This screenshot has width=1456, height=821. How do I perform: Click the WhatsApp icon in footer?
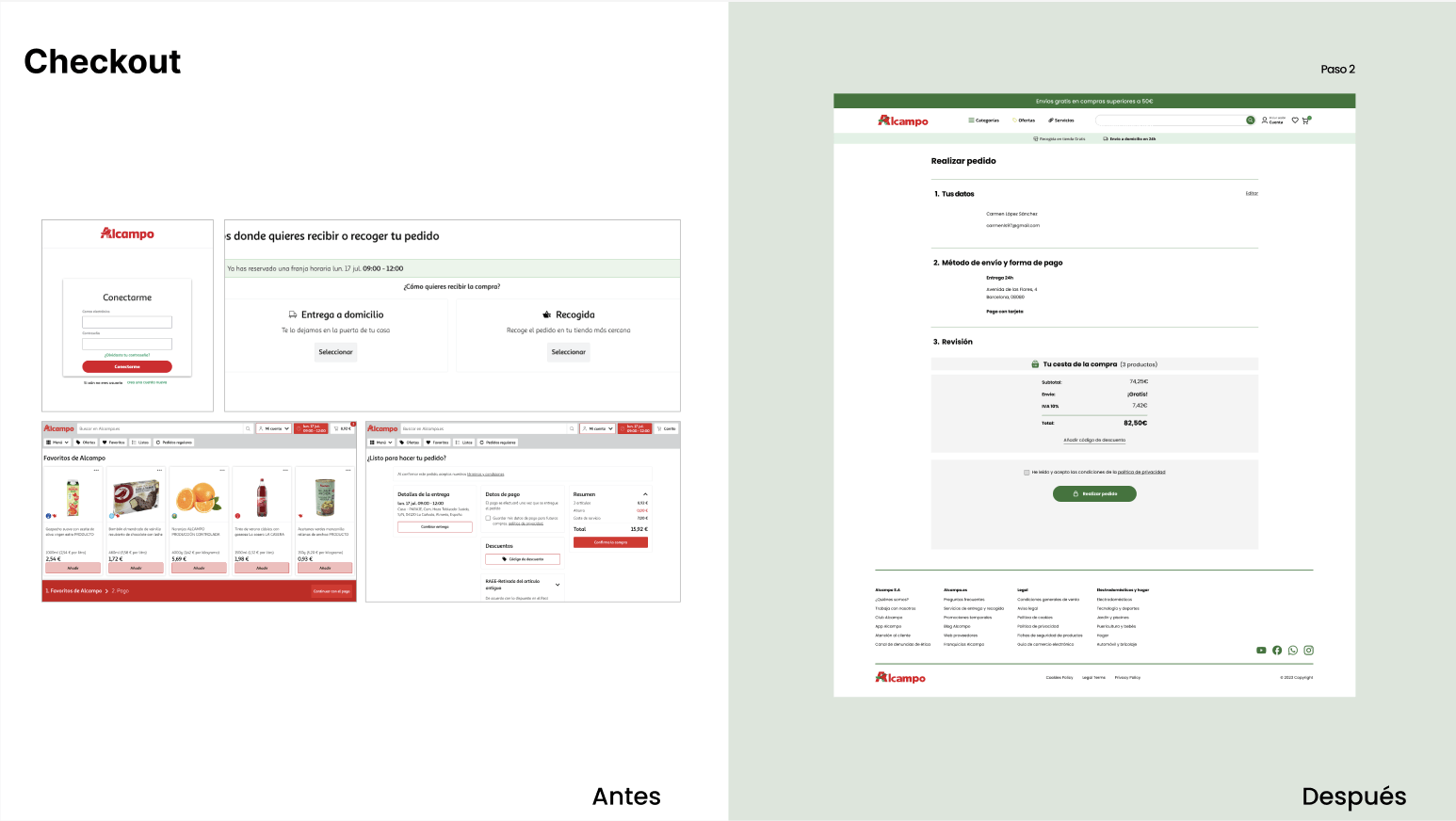tap(1293, 651)
